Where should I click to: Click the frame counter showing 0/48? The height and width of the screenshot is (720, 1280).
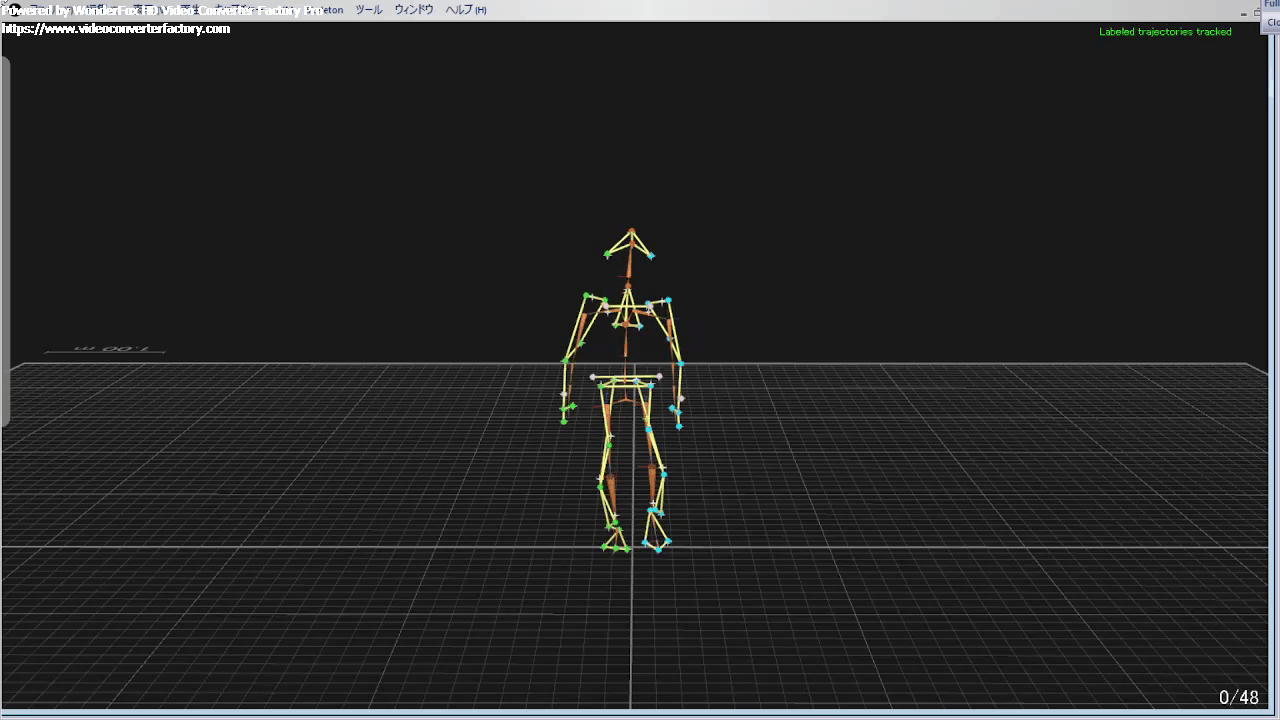(x=1238, y=697)
